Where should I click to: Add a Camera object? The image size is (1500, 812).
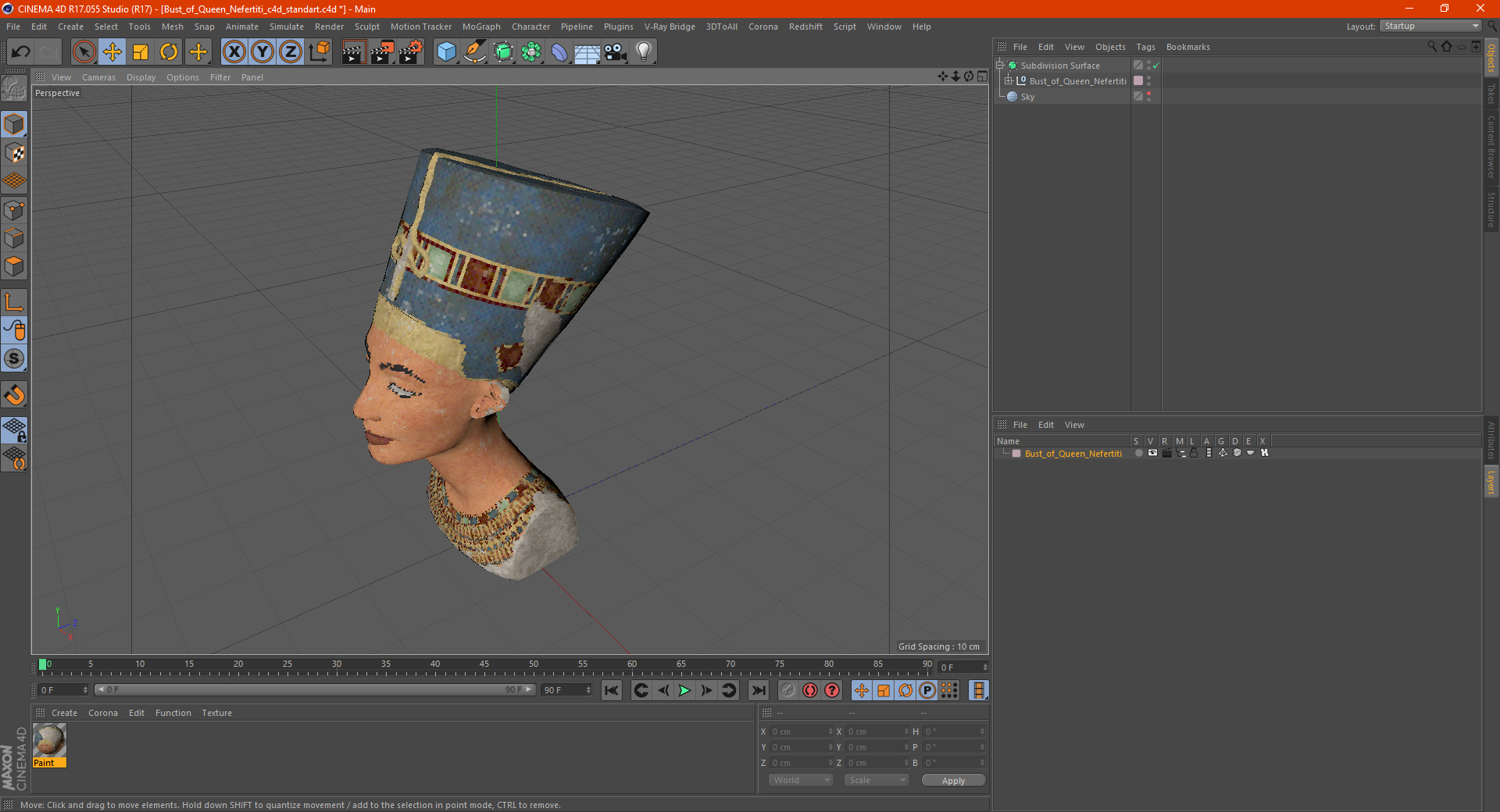(x=615, y=52)
